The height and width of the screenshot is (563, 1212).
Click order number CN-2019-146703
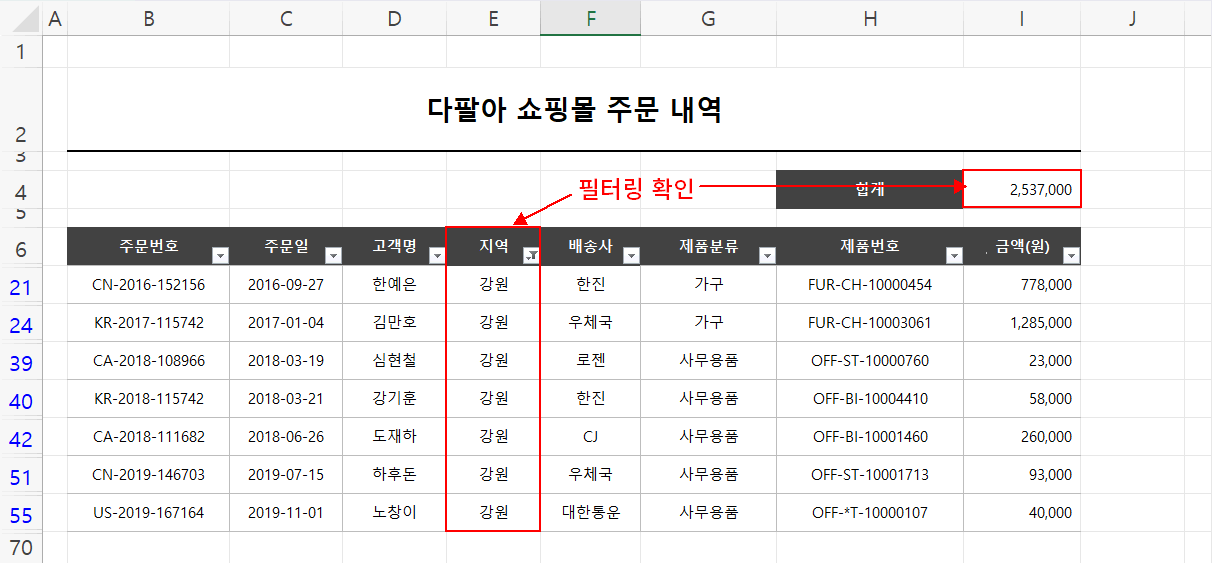pyautogui.click(x=148, y=475)
